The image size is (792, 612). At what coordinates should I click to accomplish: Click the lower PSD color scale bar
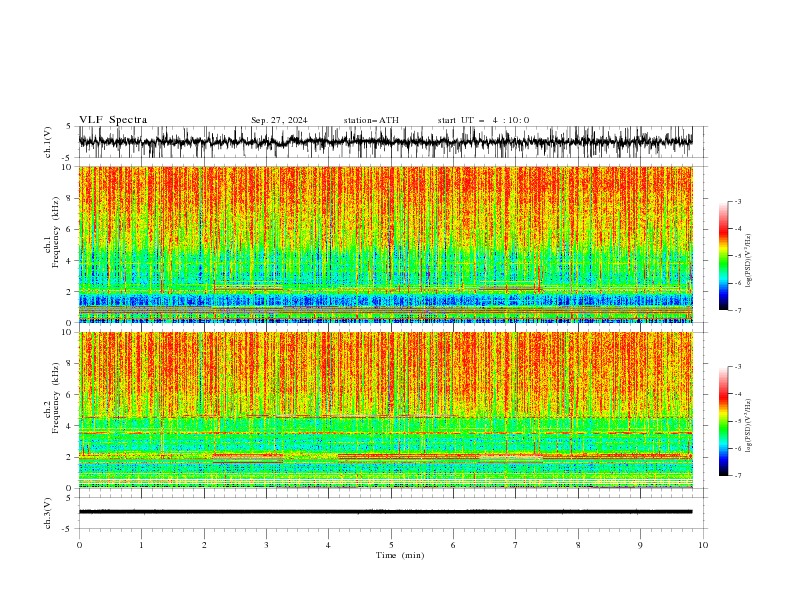[x=723, y=421]
